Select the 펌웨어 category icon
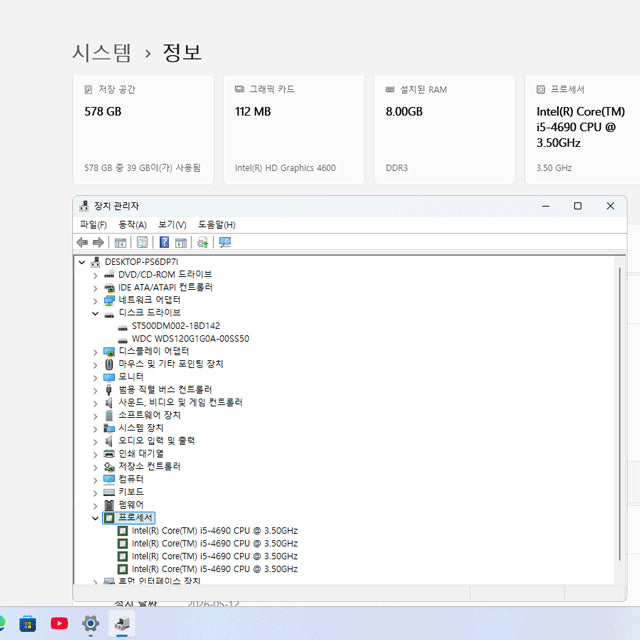The image size is (640, 640). tap(109, 505)
